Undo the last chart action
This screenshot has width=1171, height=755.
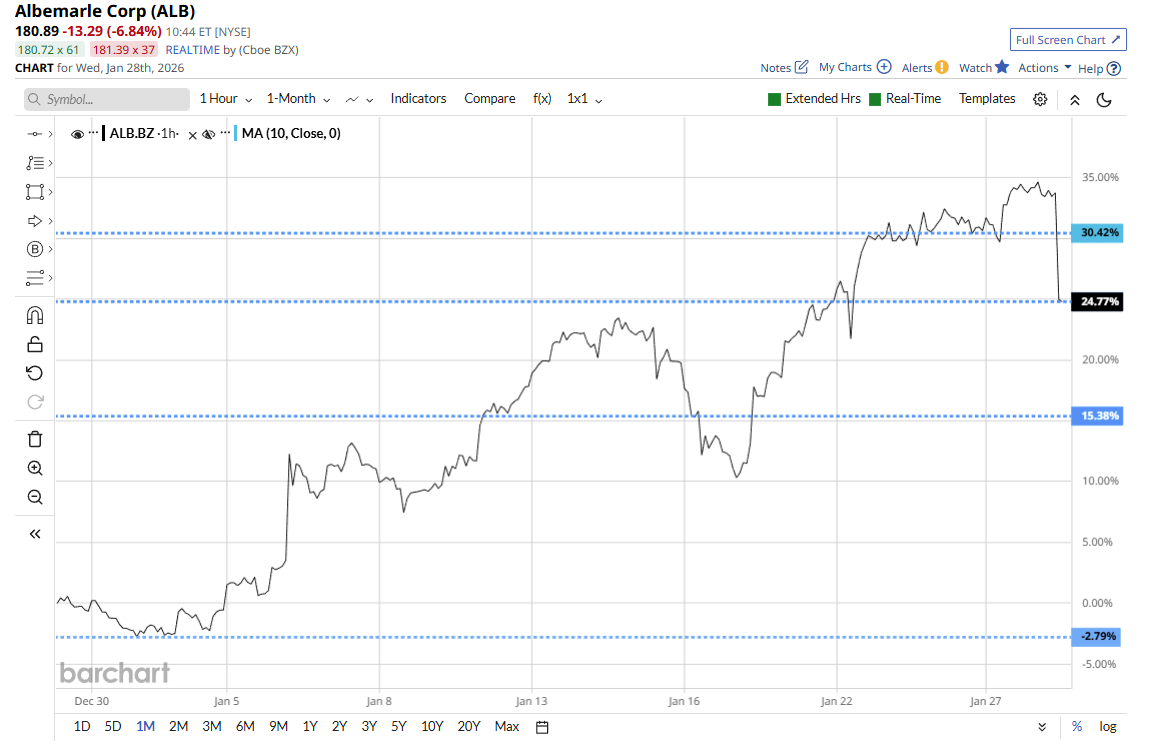click(x=35, y=373)
